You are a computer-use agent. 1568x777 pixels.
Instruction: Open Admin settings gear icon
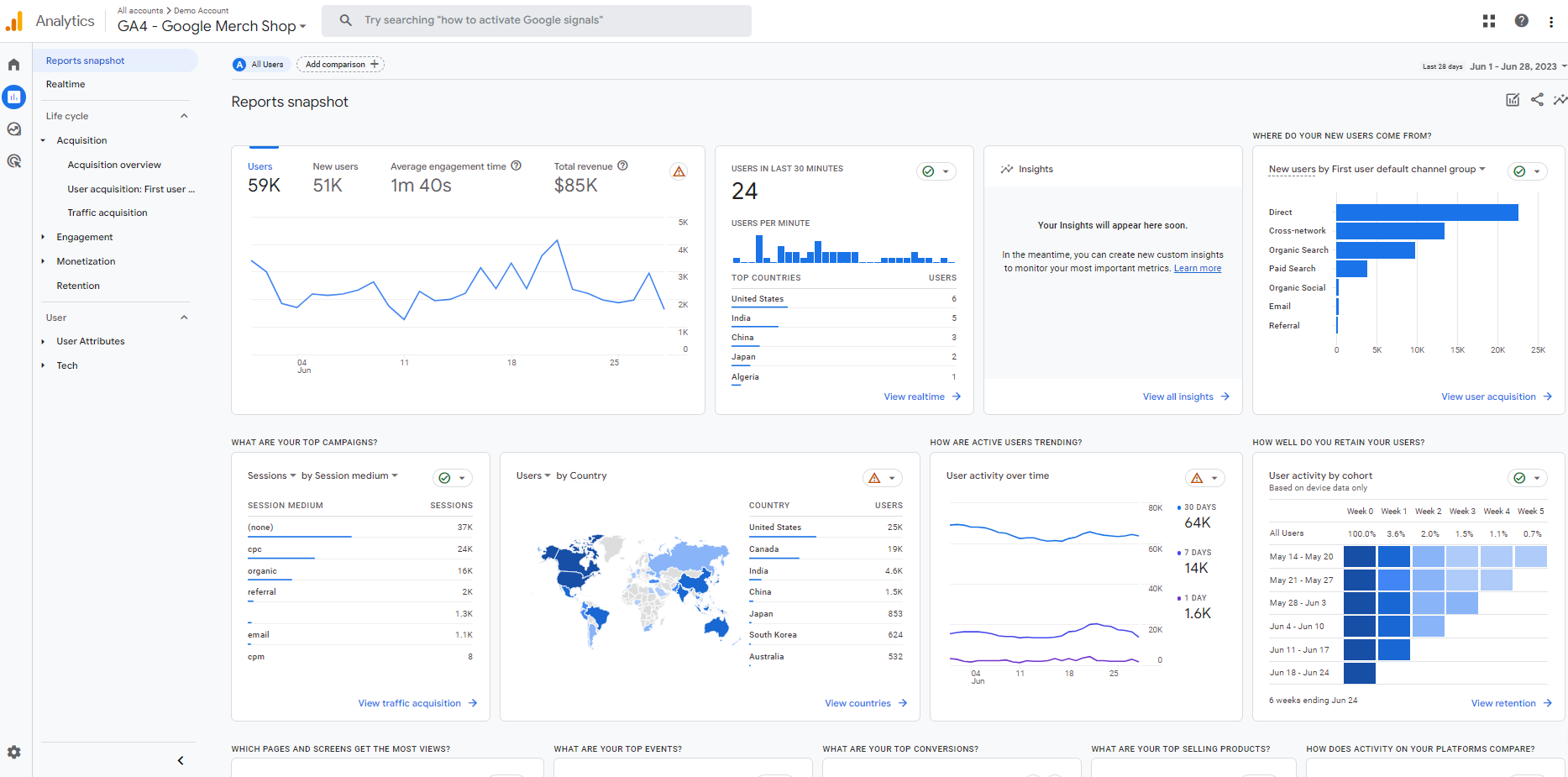(13, 753)
